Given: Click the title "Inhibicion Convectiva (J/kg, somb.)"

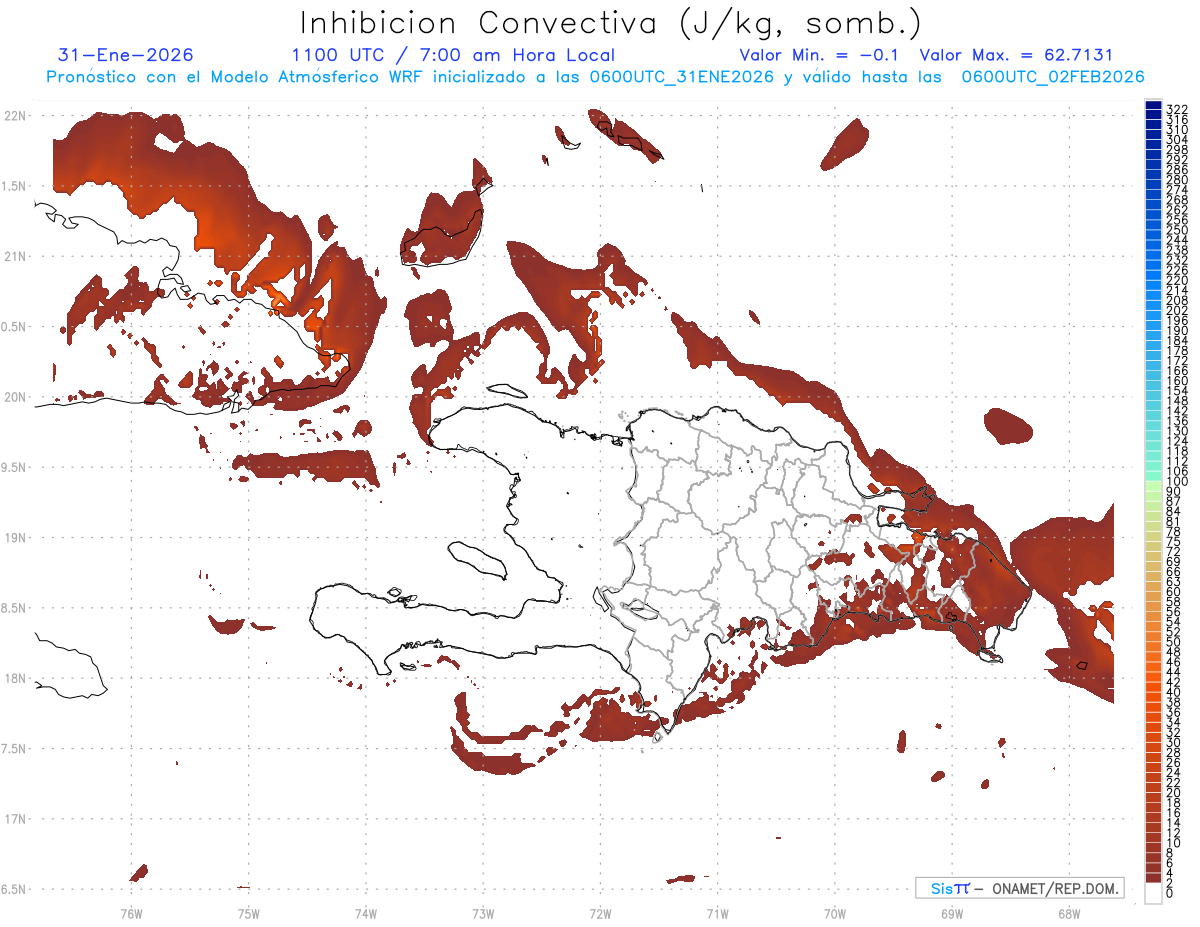Looking at the screenshot, I should point(611,23).
